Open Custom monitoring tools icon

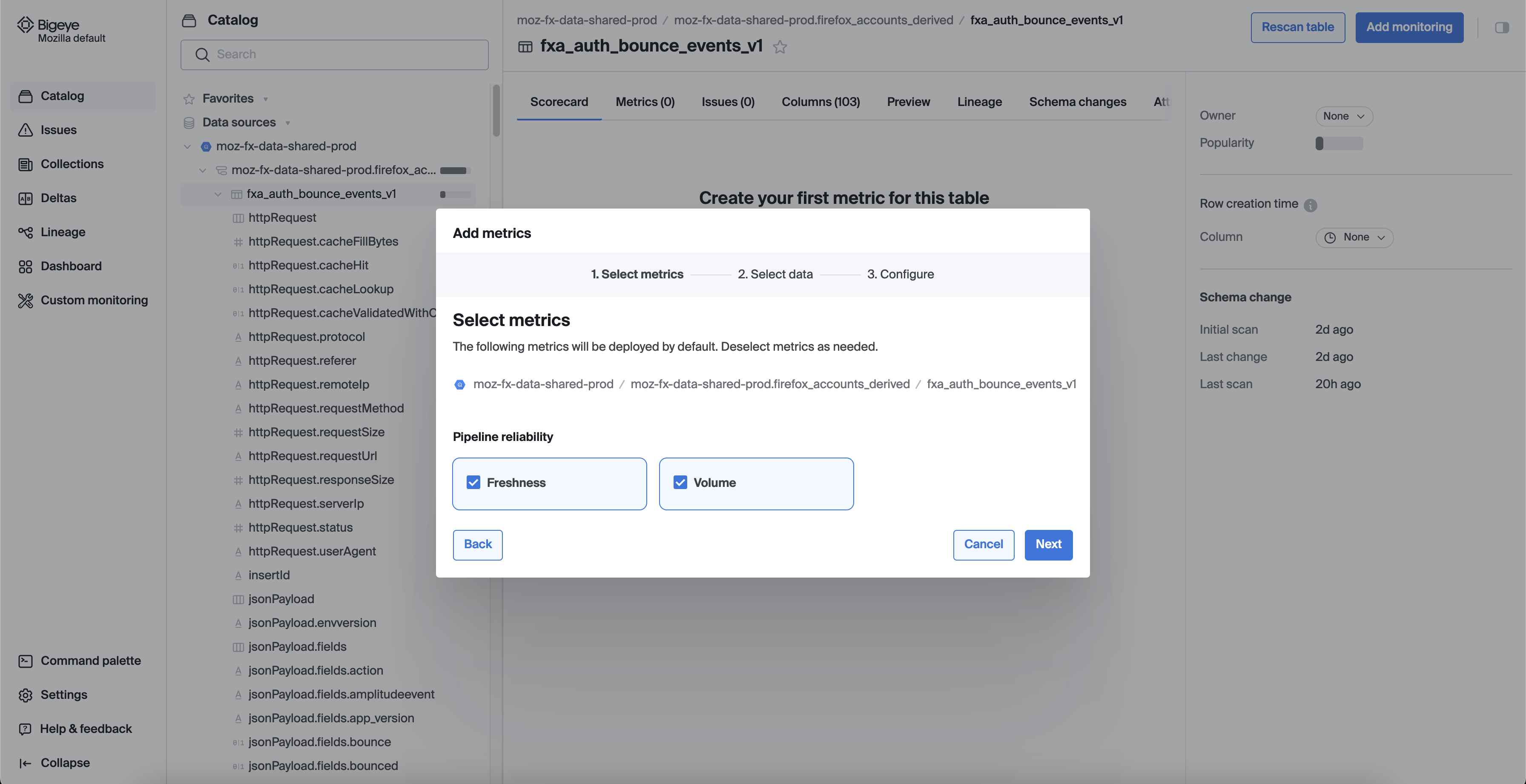(25, 300)
